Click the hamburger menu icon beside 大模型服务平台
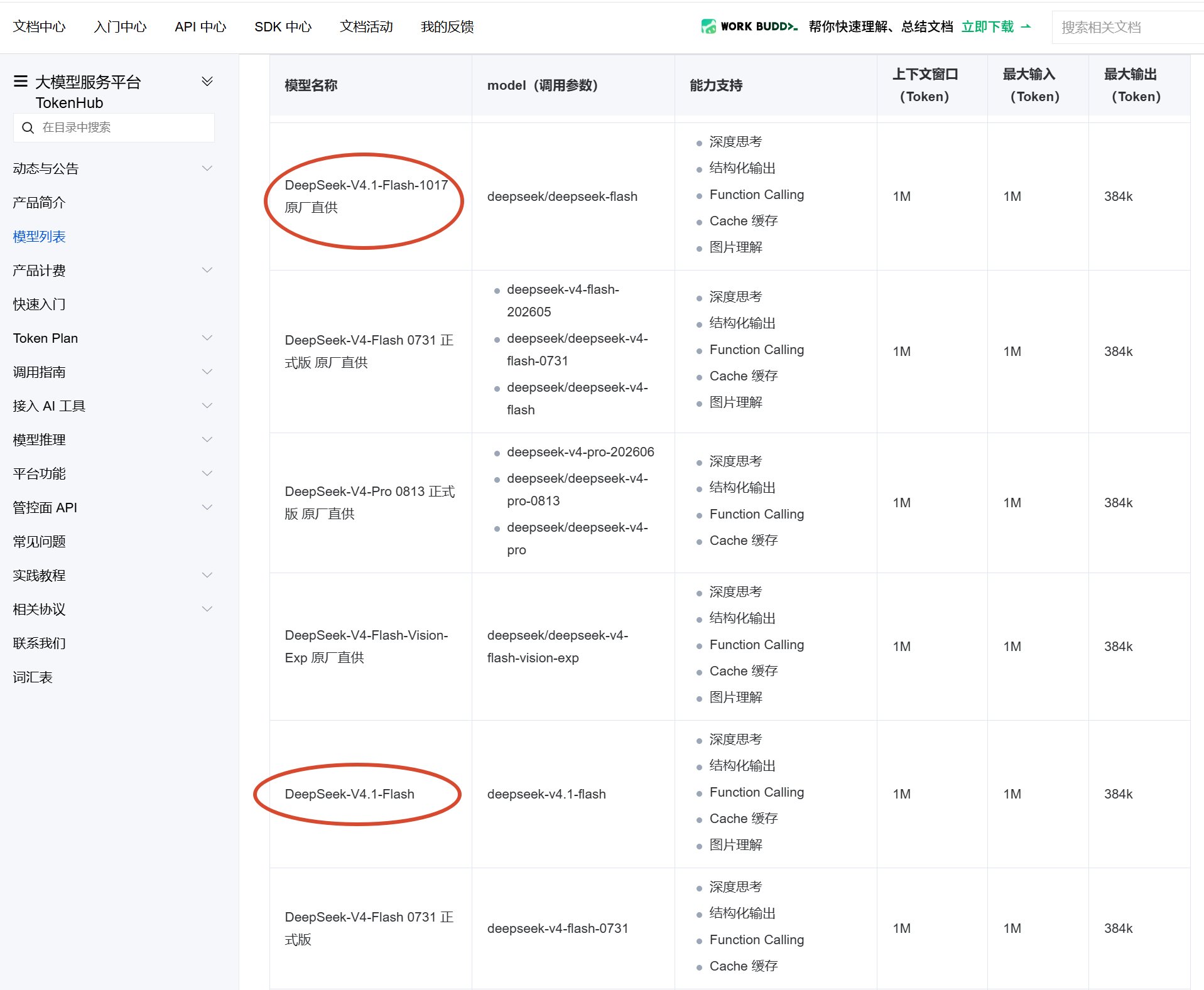Viewport: 1204px width, 990px height. click(20, 82)
